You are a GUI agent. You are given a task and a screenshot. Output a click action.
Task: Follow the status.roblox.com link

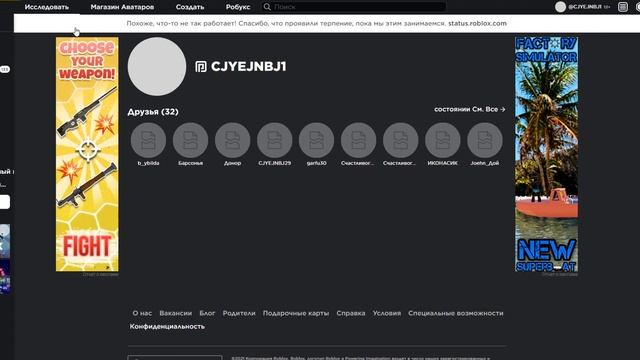pyautogui.click(x=477, y=23)
